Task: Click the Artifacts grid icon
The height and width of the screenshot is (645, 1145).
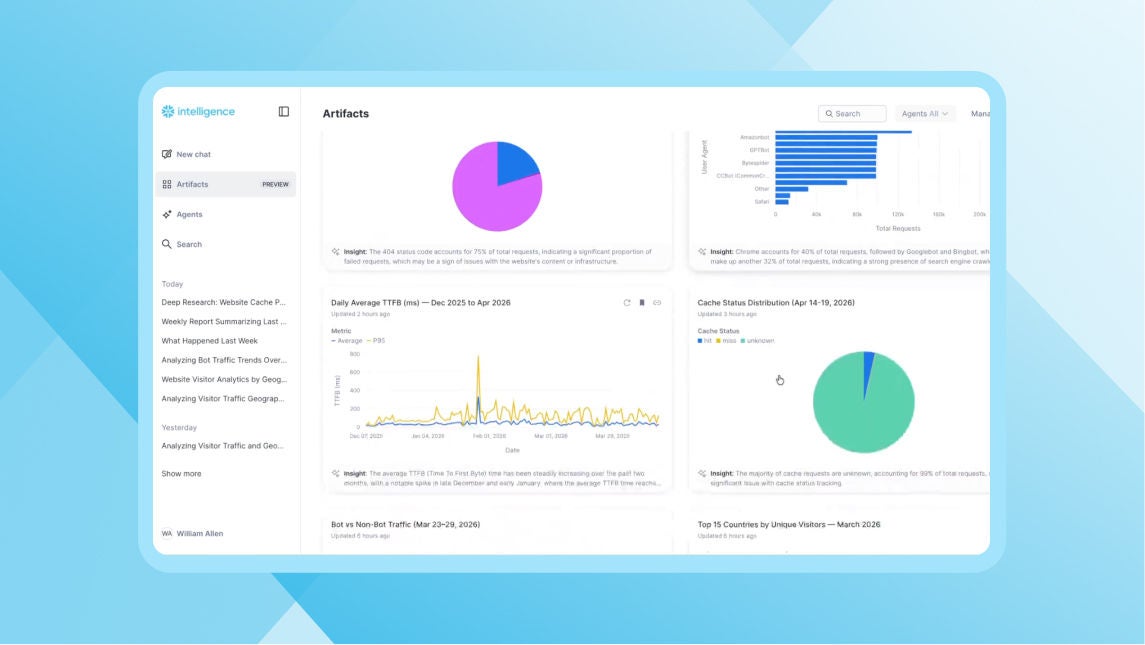Action: (166, 184)
